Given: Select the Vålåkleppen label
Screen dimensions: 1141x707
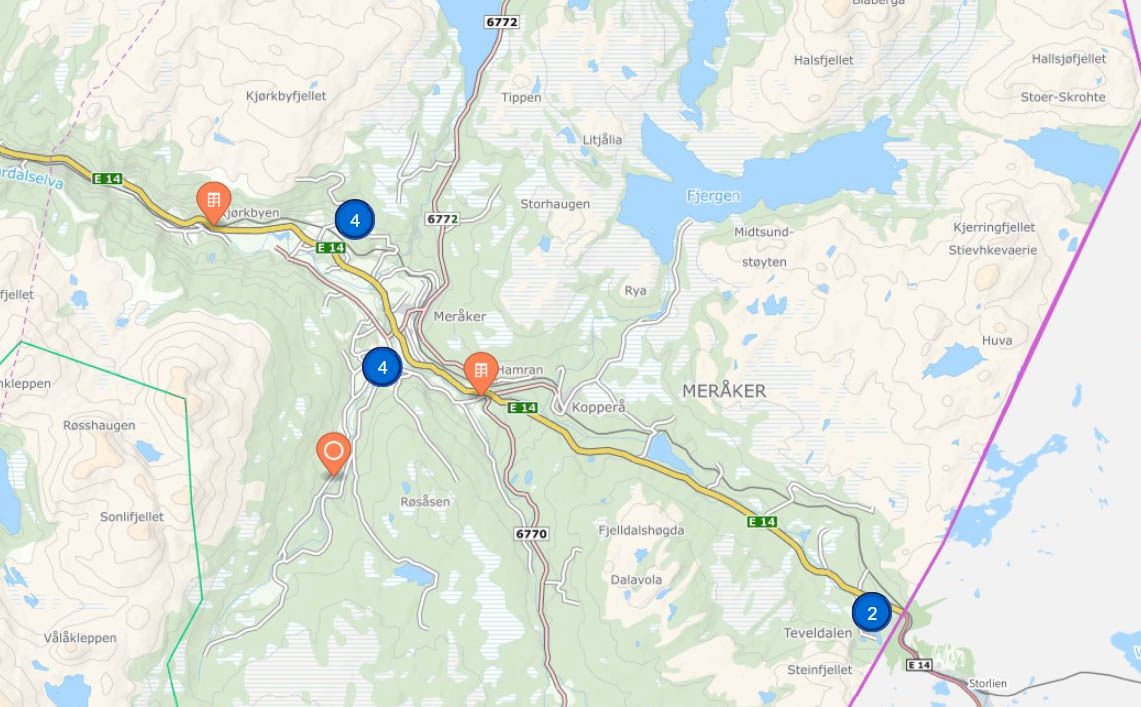Looking at the screenshot, I should coord(80,638).
